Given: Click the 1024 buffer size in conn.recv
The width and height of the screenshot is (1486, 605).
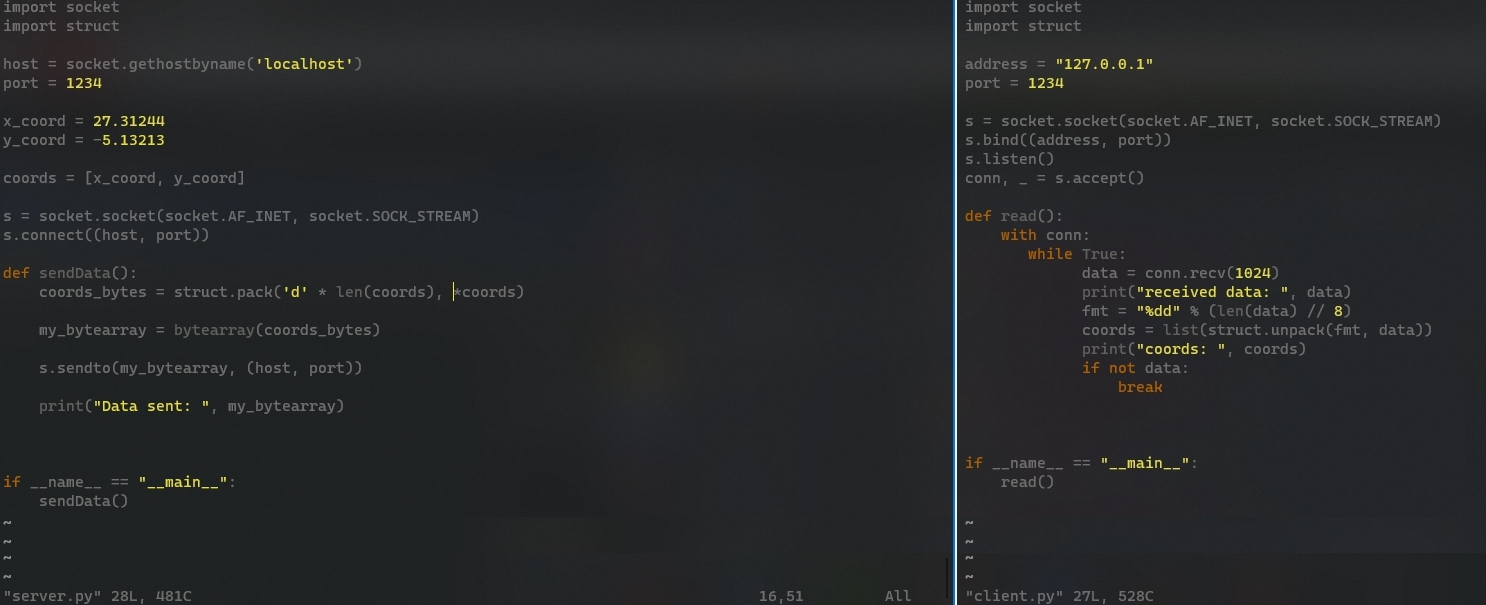Looking at the screenshot, I should (1255, 272).
